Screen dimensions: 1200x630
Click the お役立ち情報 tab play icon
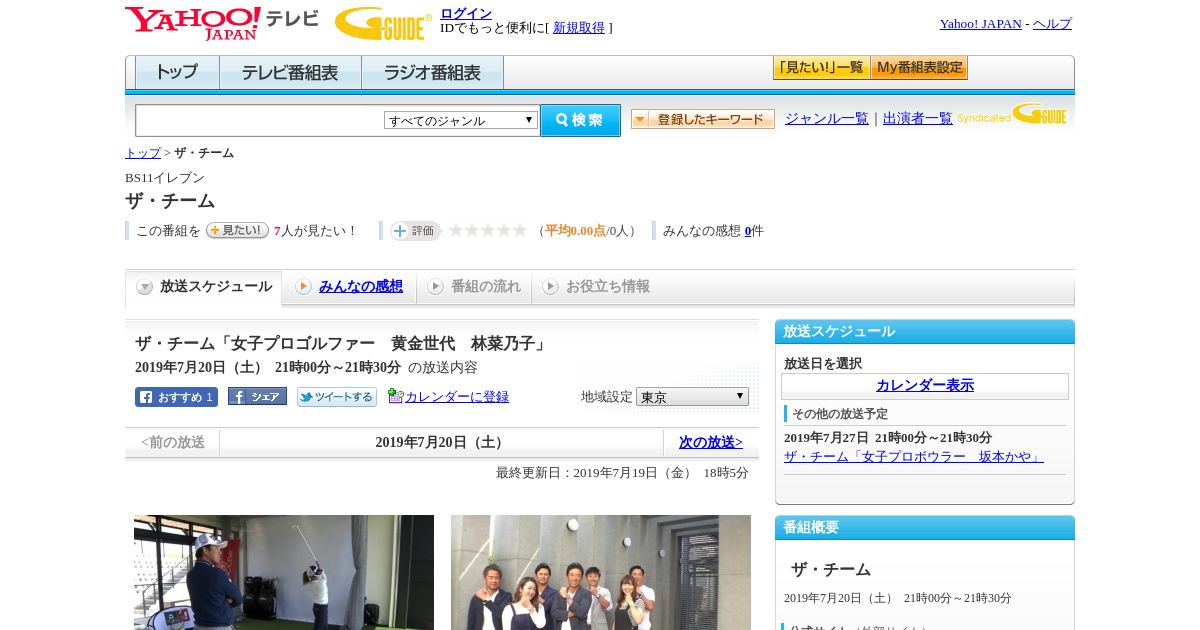pyautogui.click(x=550, y=287)
